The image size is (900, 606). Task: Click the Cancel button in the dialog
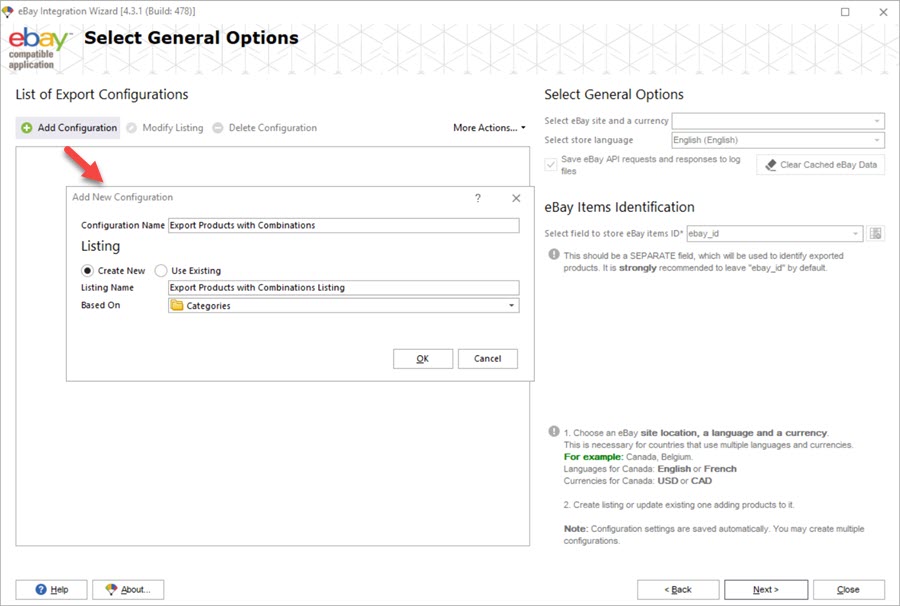488,359
